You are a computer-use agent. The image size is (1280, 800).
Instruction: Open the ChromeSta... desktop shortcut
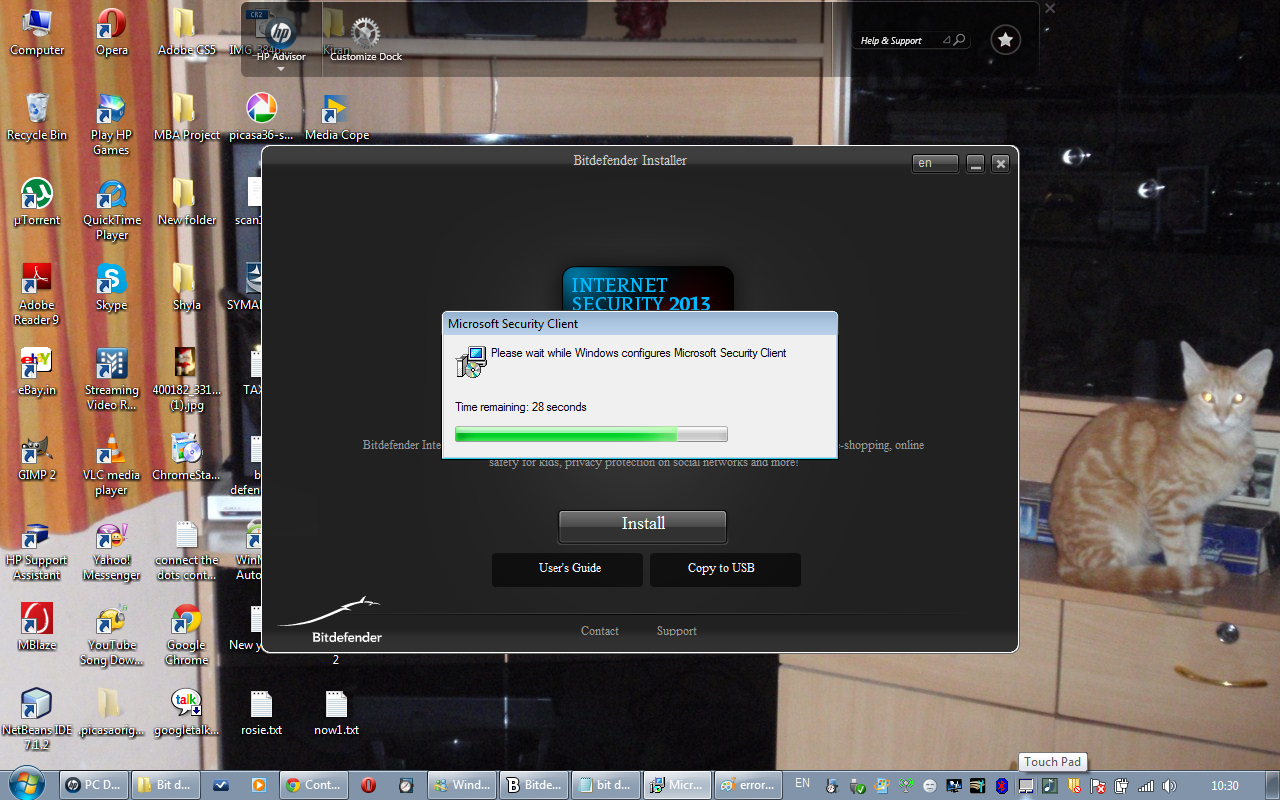click(186, 458)
